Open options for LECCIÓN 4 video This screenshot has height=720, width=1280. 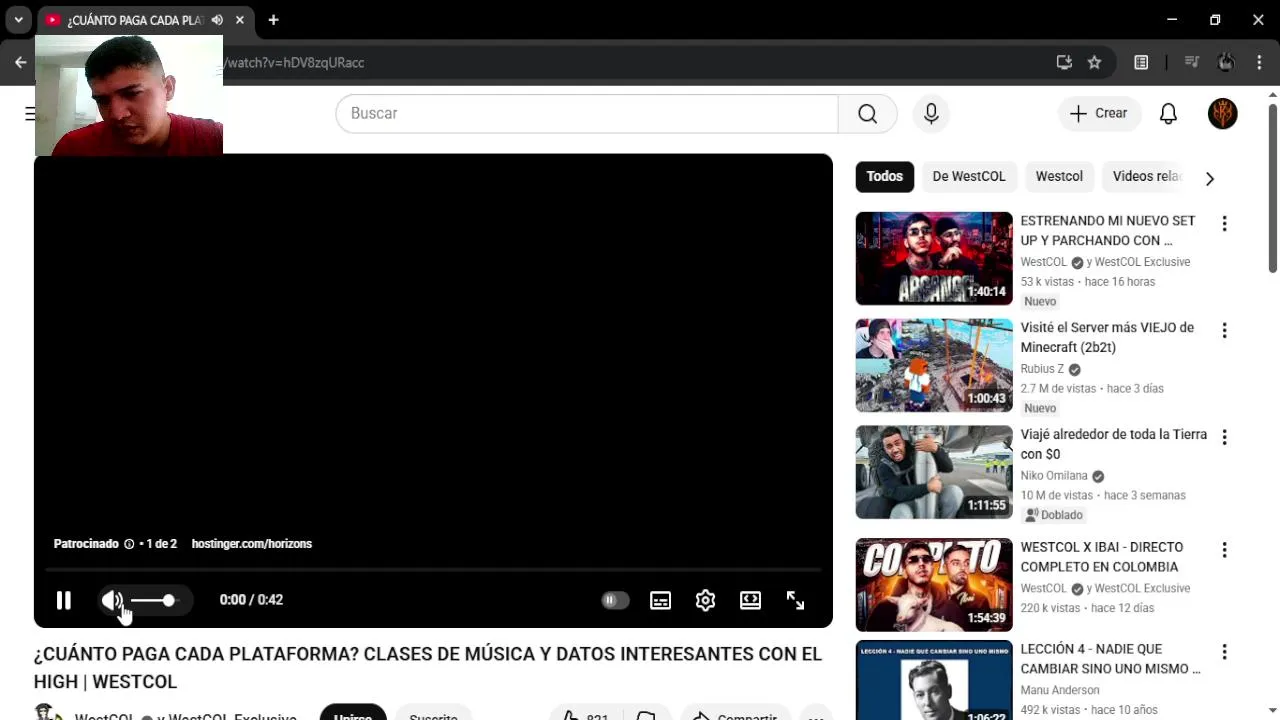[1224, 653]
